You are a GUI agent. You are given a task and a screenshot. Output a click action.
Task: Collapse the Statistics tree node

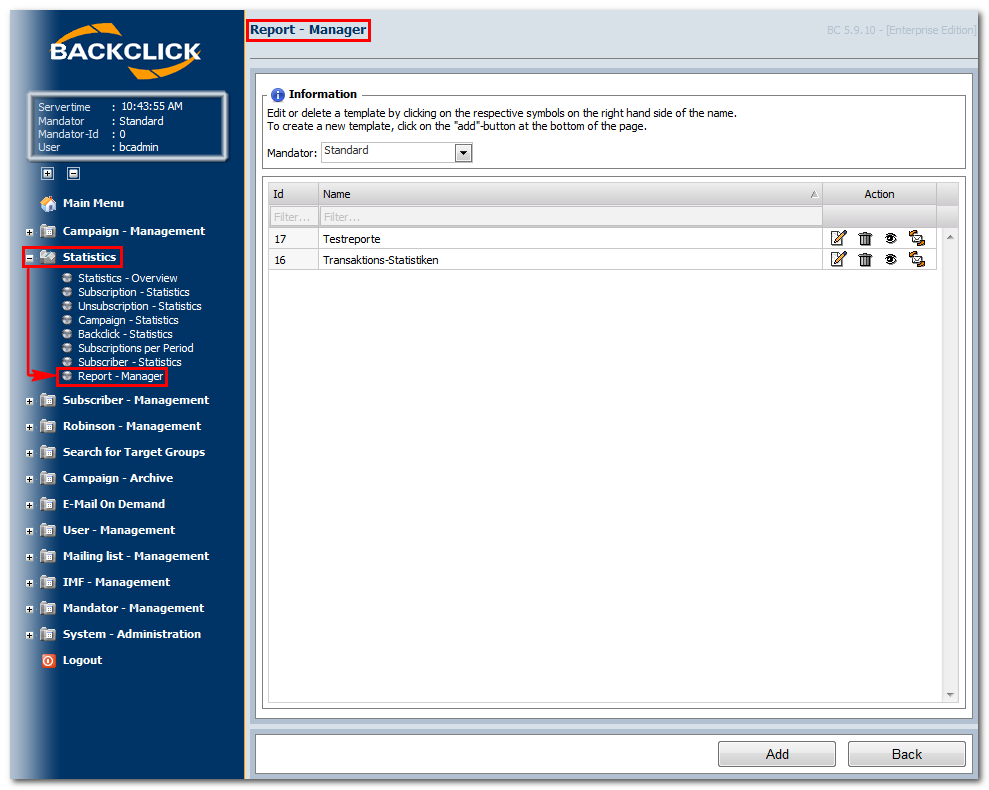(29, 258)
